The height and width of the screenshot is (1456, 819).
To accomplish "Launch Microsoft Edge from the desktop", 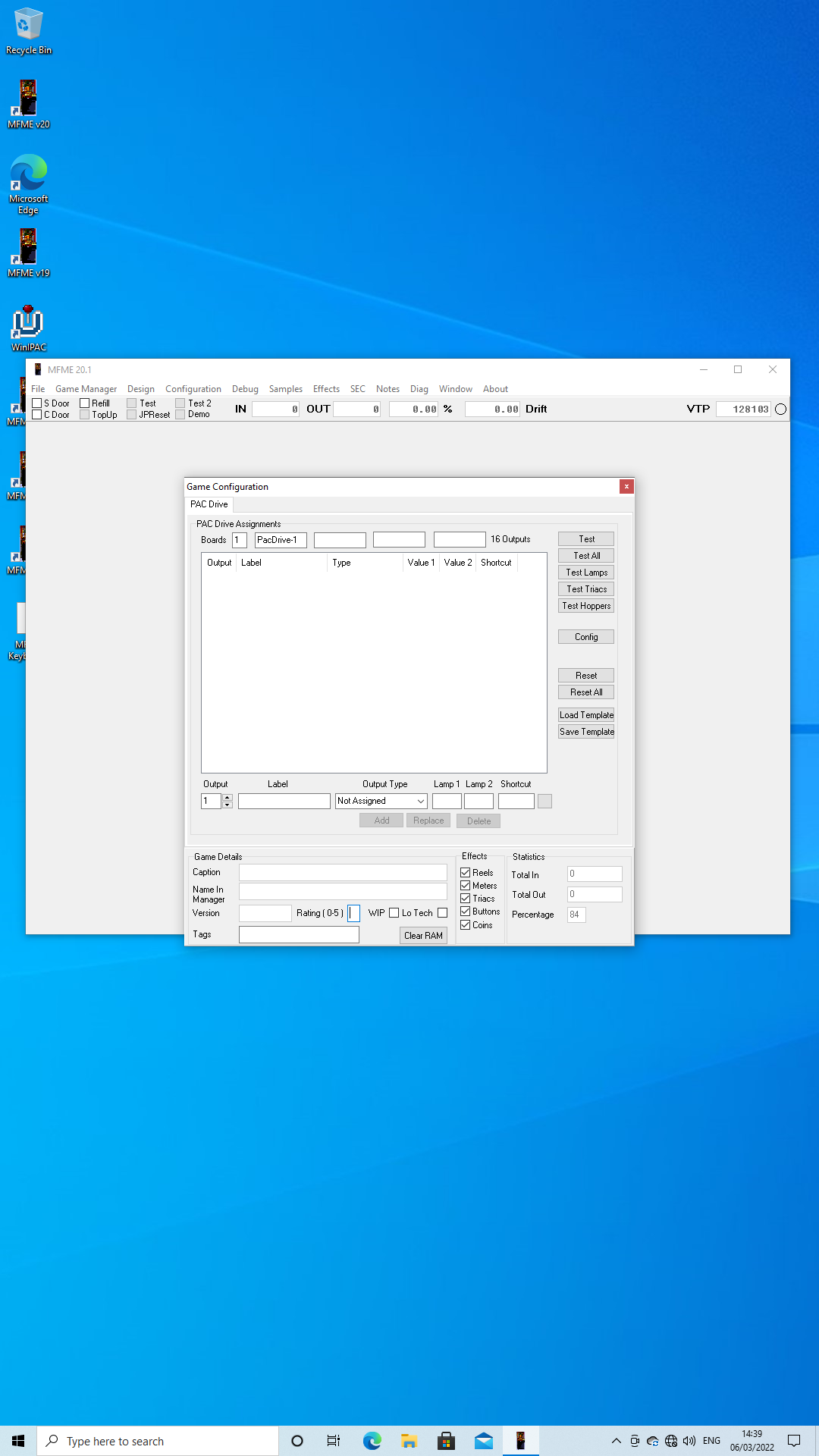I will point(28,184).
